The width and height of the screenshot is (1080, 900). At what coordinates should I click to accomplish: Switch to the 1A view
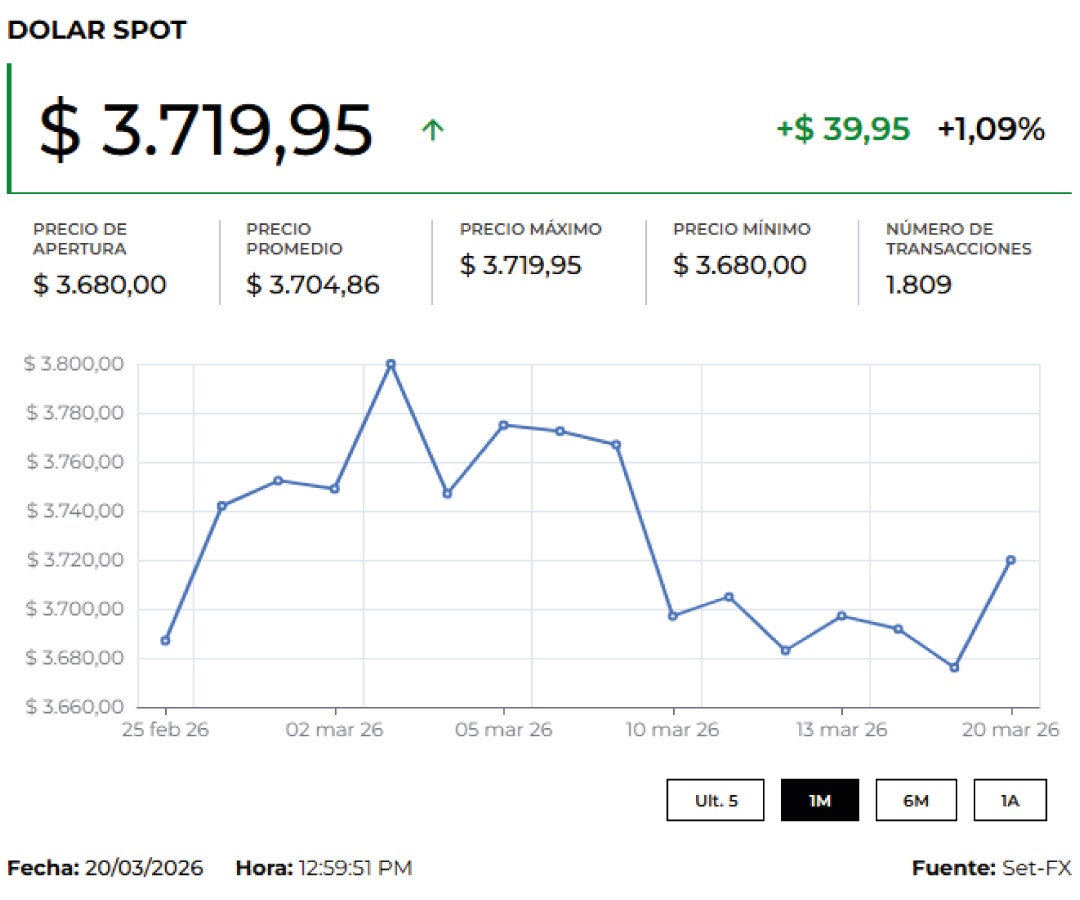(x=1009, y=800)
